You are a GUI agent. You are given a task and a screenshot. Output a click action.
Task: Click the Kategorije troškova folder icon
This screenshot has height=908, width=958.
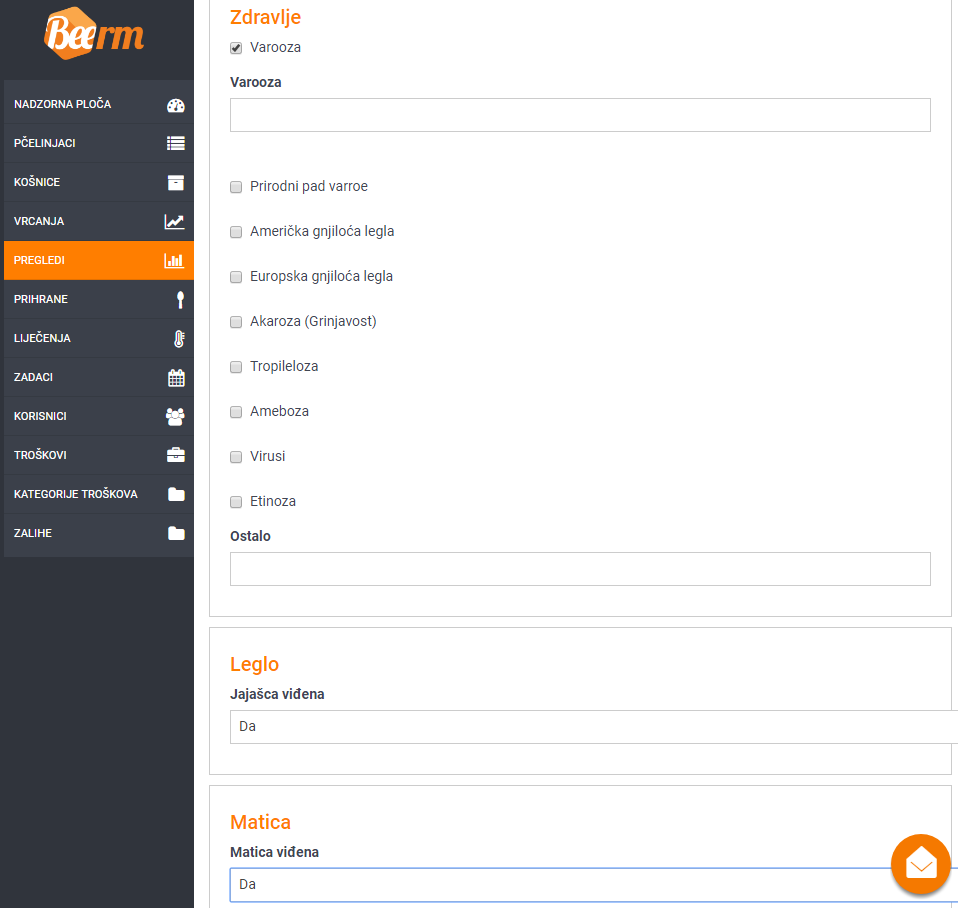(176, 494)
